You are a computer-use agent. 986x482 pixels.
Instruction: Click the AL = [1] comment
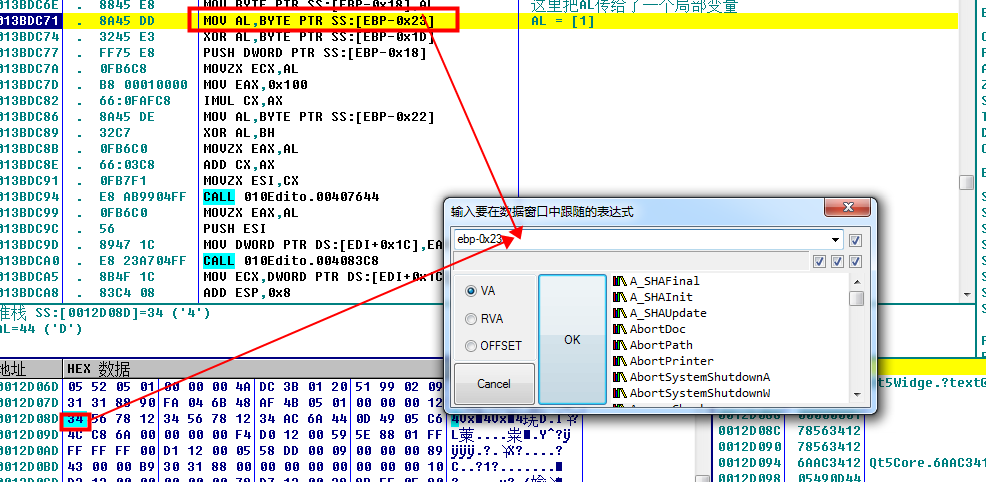pos(562,21)
